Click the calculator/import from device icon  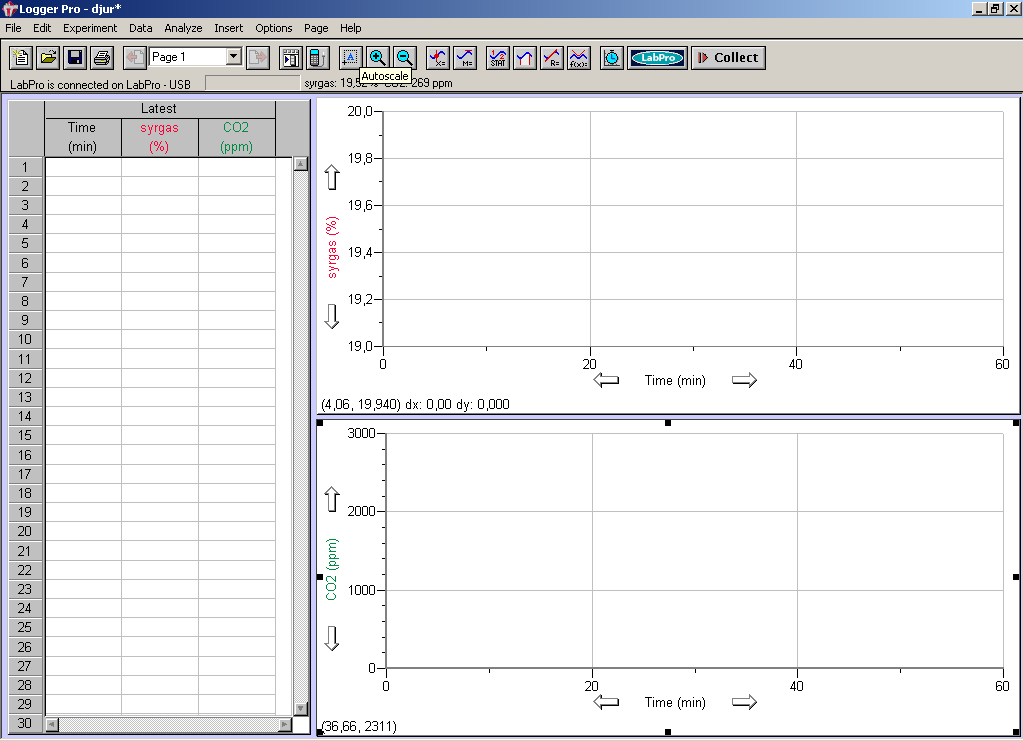(317, 57)
